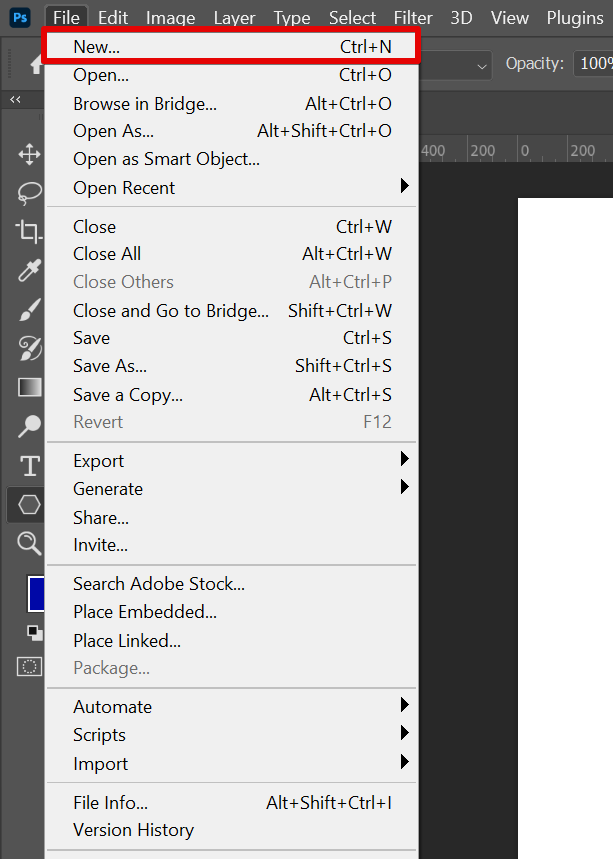Toggle Quick Mask mode icon
The height and width of the screenshot is (859, 613).
(x=29, y=666)
